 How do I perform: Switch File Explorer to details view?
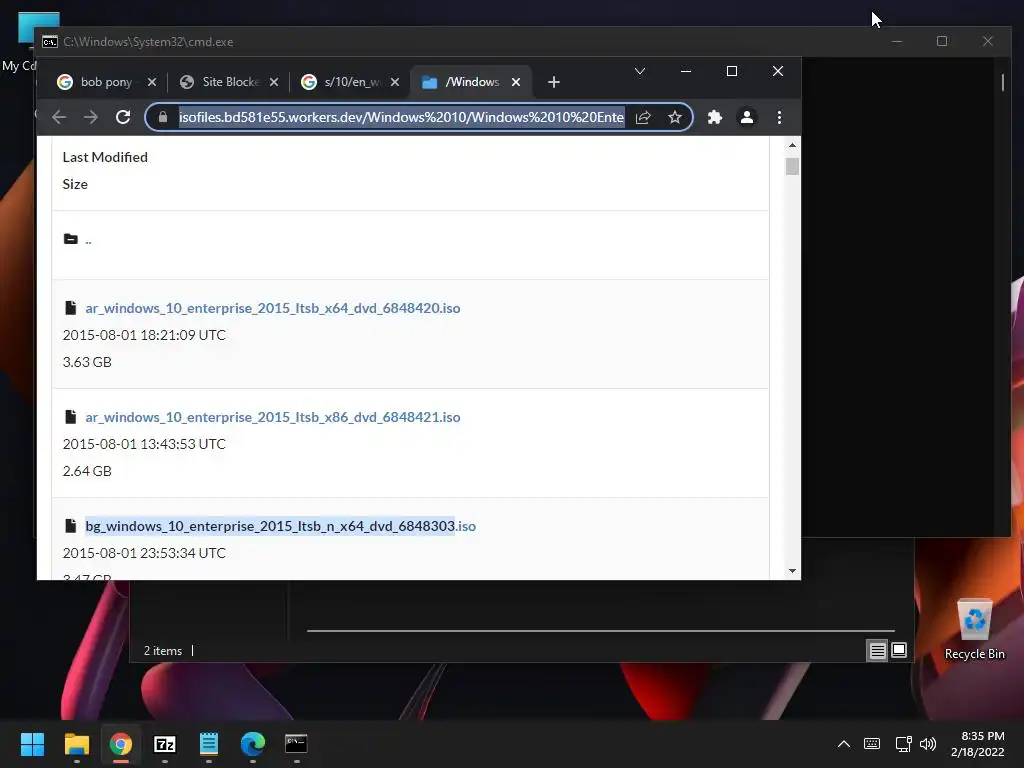(877, 650)
